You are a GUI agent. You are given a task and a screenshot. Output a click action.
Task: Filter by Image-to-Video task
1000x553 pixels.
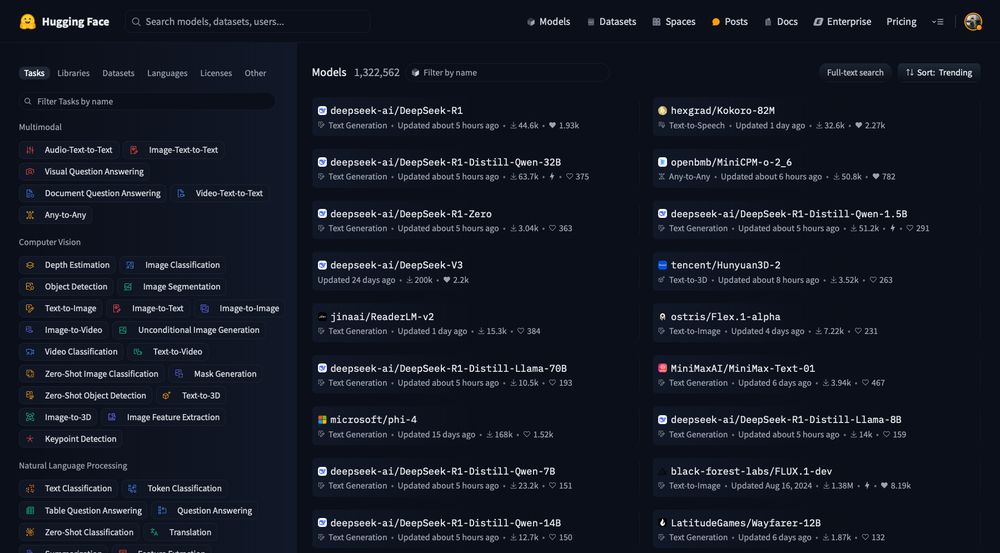coord(64,330)
